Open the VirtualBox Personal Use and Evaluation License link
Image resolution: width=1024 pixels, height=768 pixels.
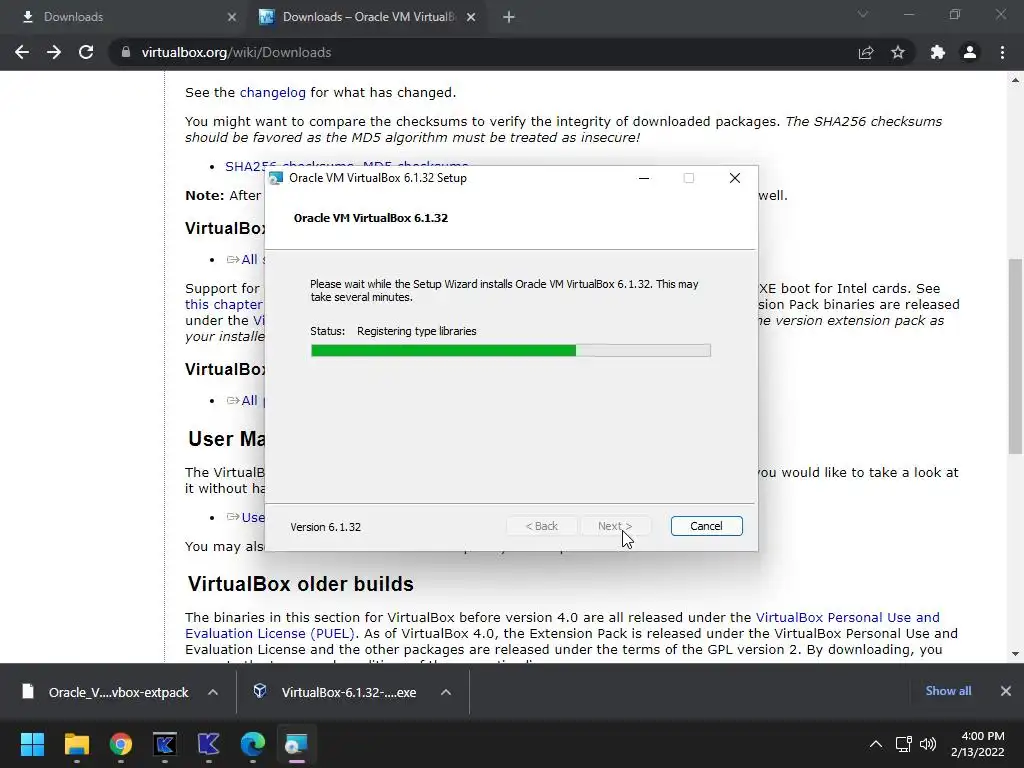point(562,625)
